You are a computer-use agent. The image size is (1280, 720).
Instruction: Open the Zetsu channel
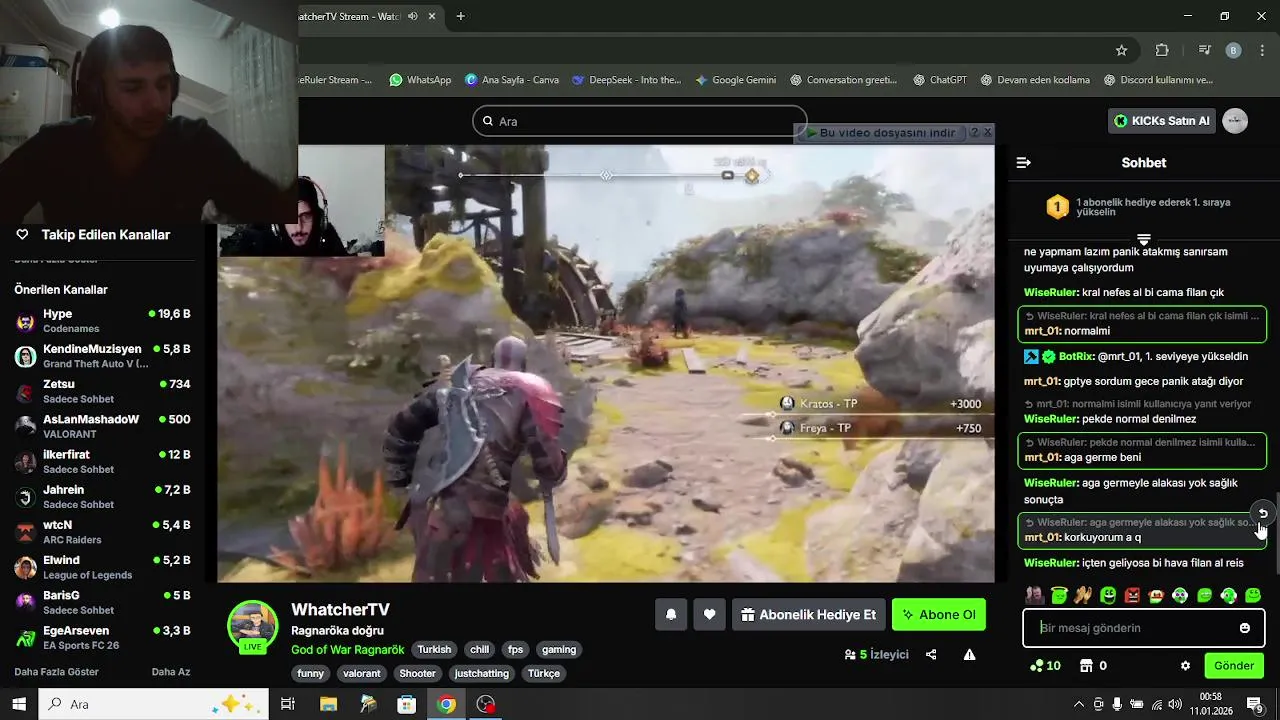click(x=102, y=391)
